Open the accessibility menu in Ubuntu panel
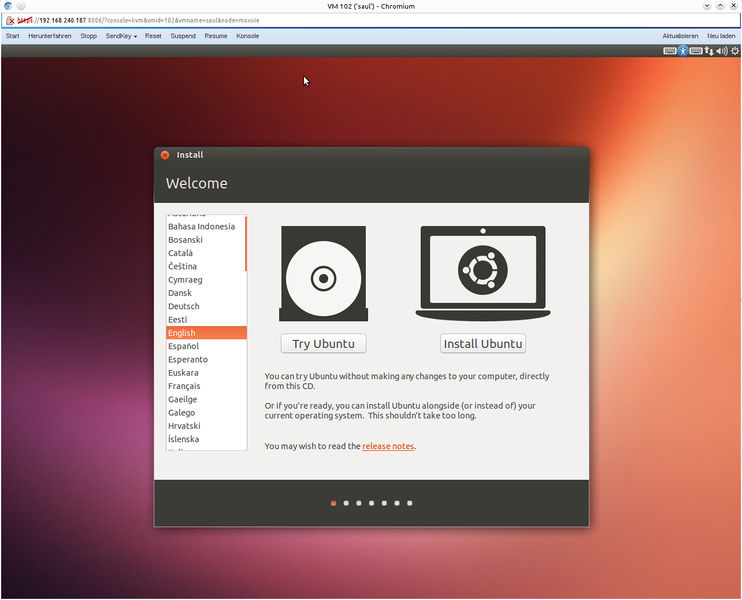 click(684, 50)
